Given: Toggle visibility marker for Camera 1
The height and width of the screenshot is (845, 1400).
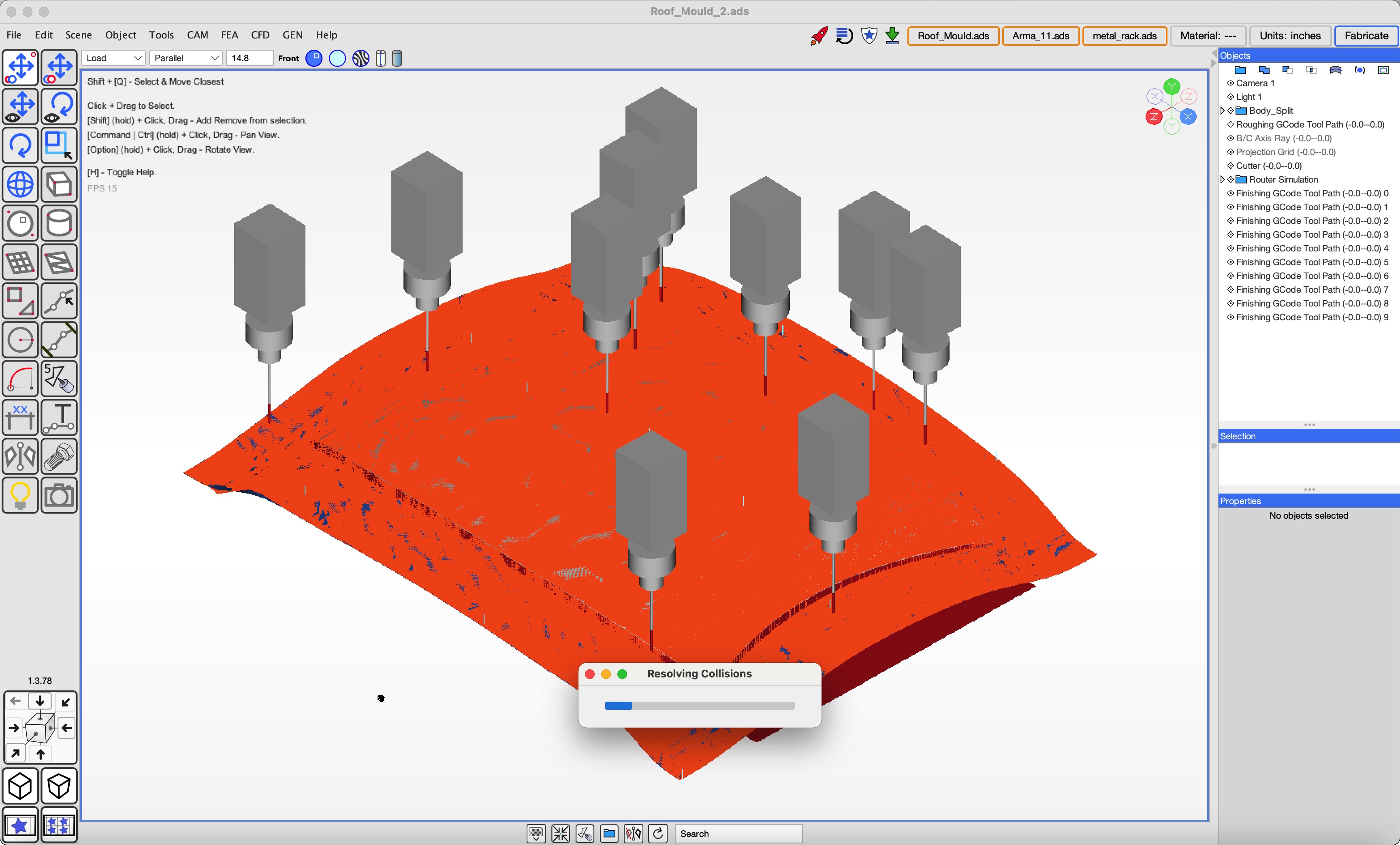Looking at the screenshot, I should 1230,83.
